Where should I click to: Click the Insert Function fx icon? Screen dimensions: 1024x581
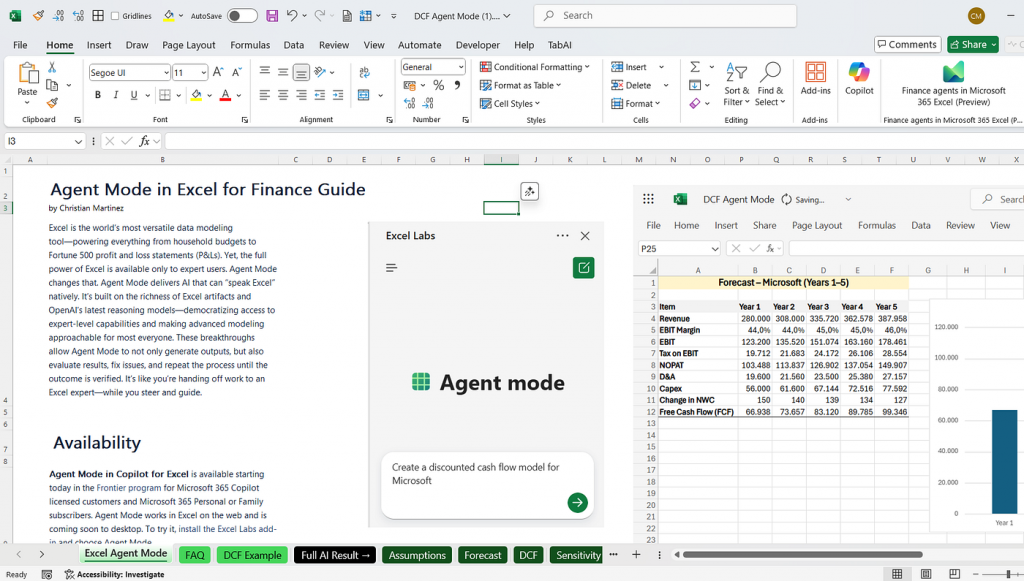[x=144, y=141]
